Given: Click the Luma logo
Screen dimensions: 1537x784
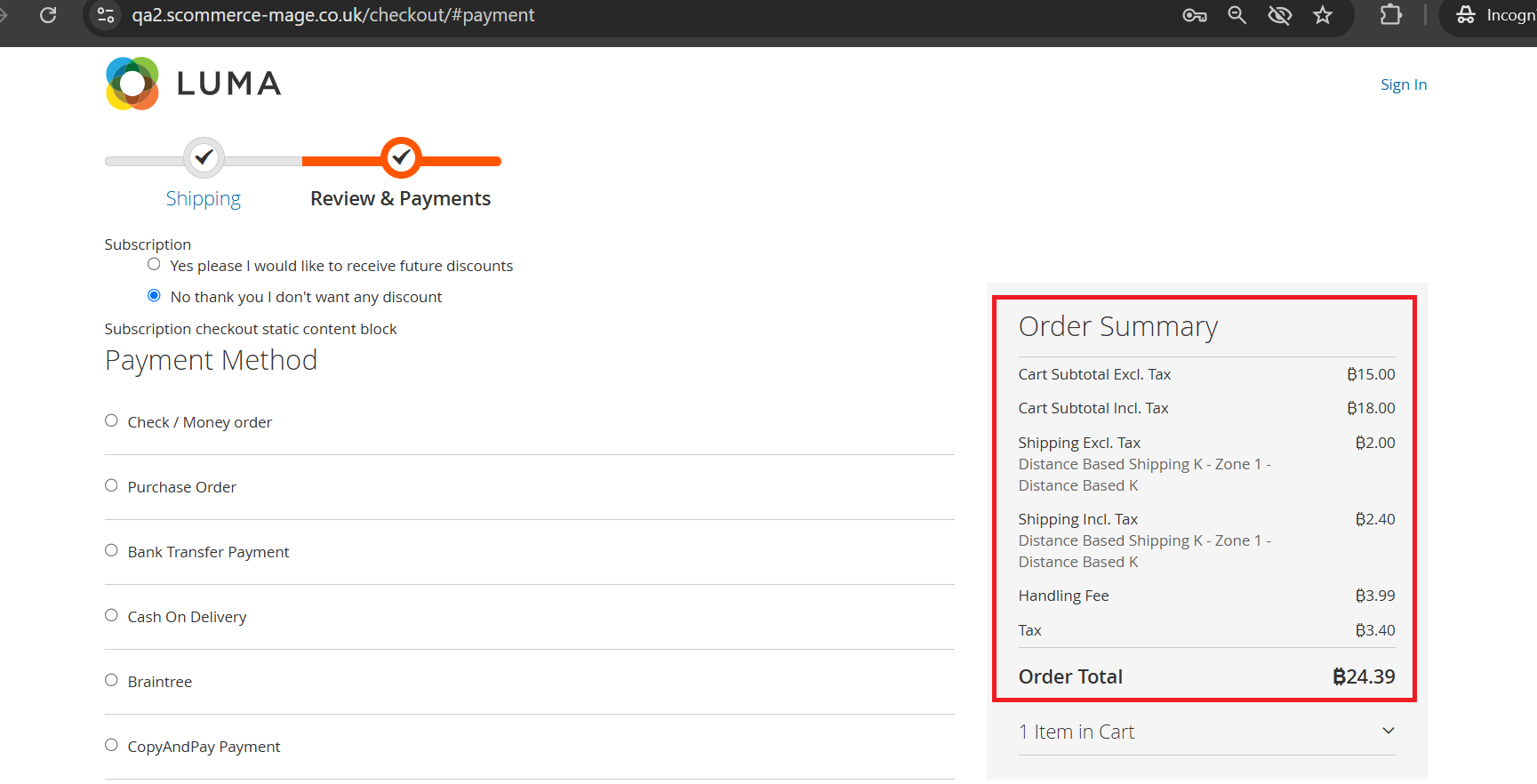Looking at the screenshot, I should 194,84.
